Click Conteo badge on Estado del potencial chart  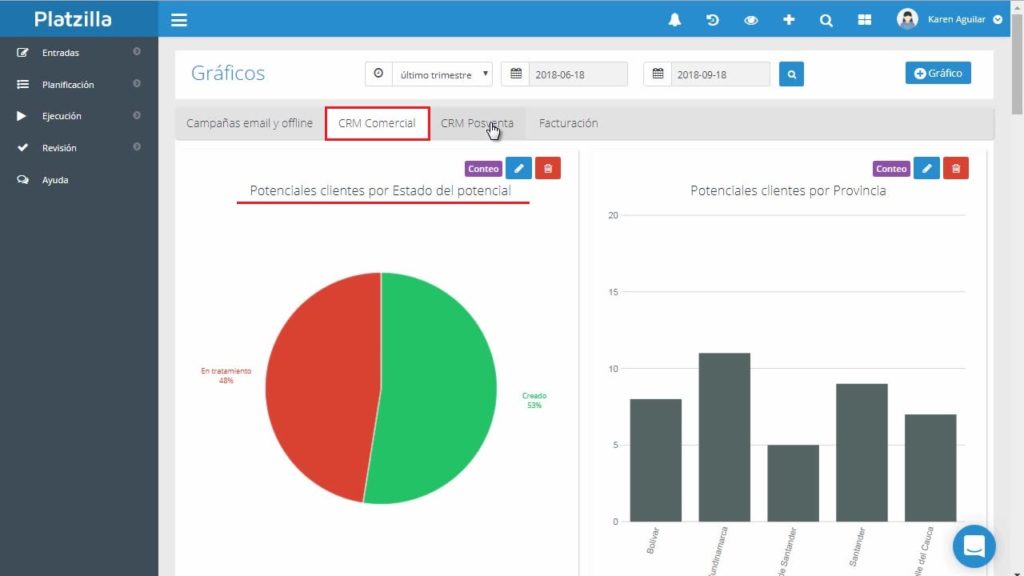pyautogui.click(x=483, y=168)
